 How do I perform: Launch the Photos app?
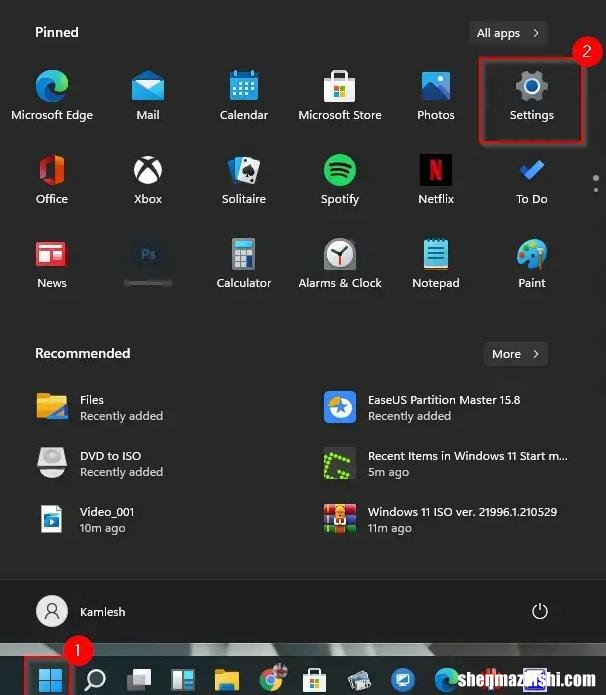[436, 95]
